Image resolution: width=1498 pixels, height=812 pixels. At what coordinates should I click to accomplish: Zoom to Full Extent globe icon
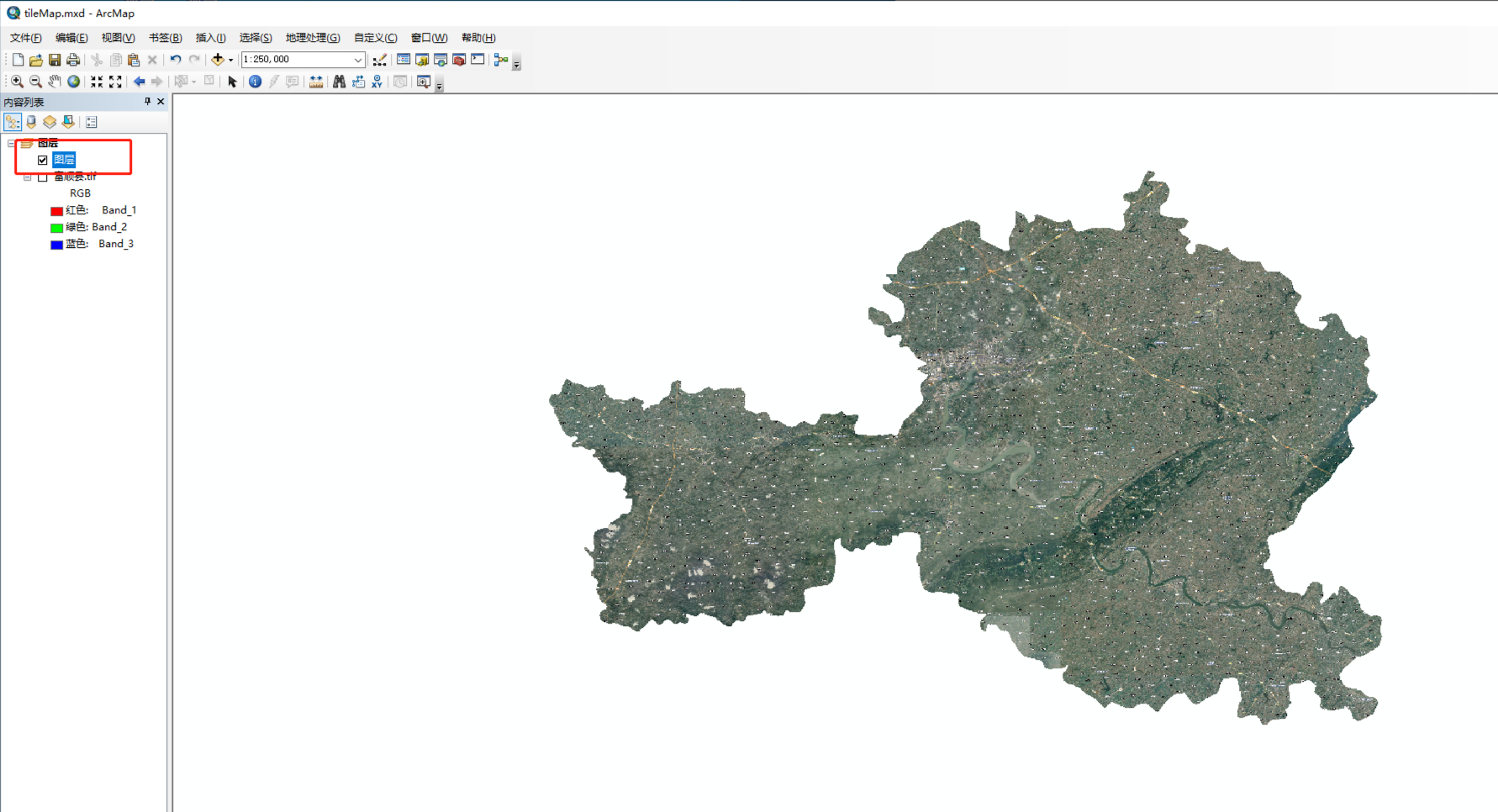74,82
